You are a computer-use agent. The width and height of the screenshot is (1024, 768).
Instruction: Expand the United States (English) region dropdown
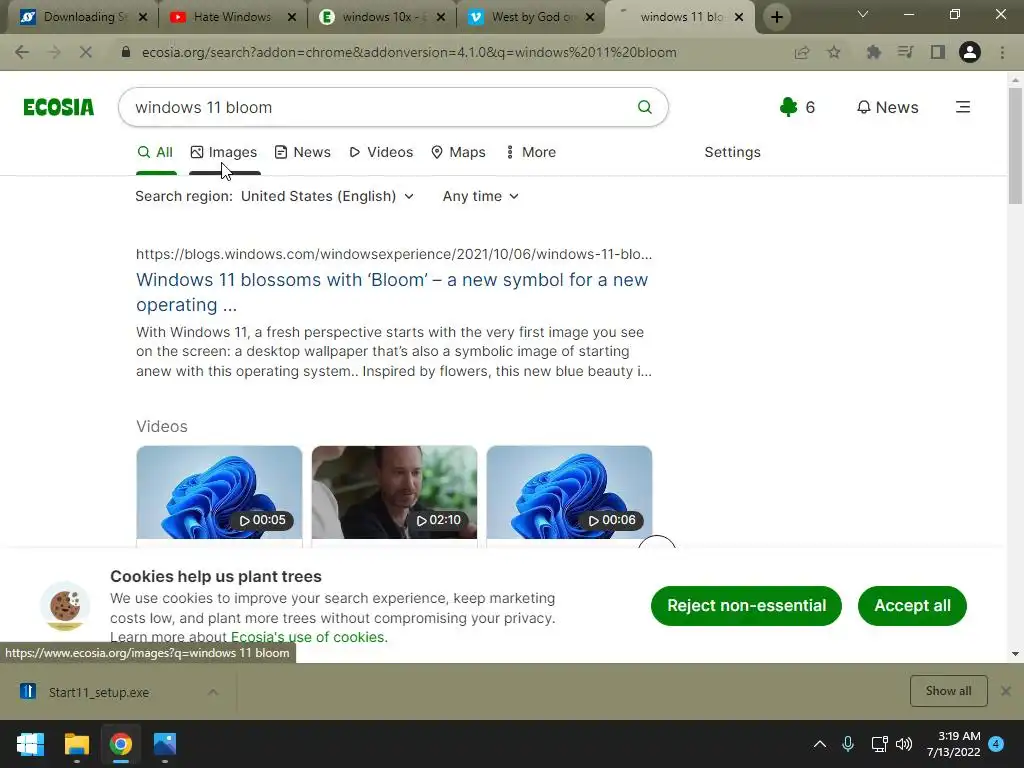point(327,196)
